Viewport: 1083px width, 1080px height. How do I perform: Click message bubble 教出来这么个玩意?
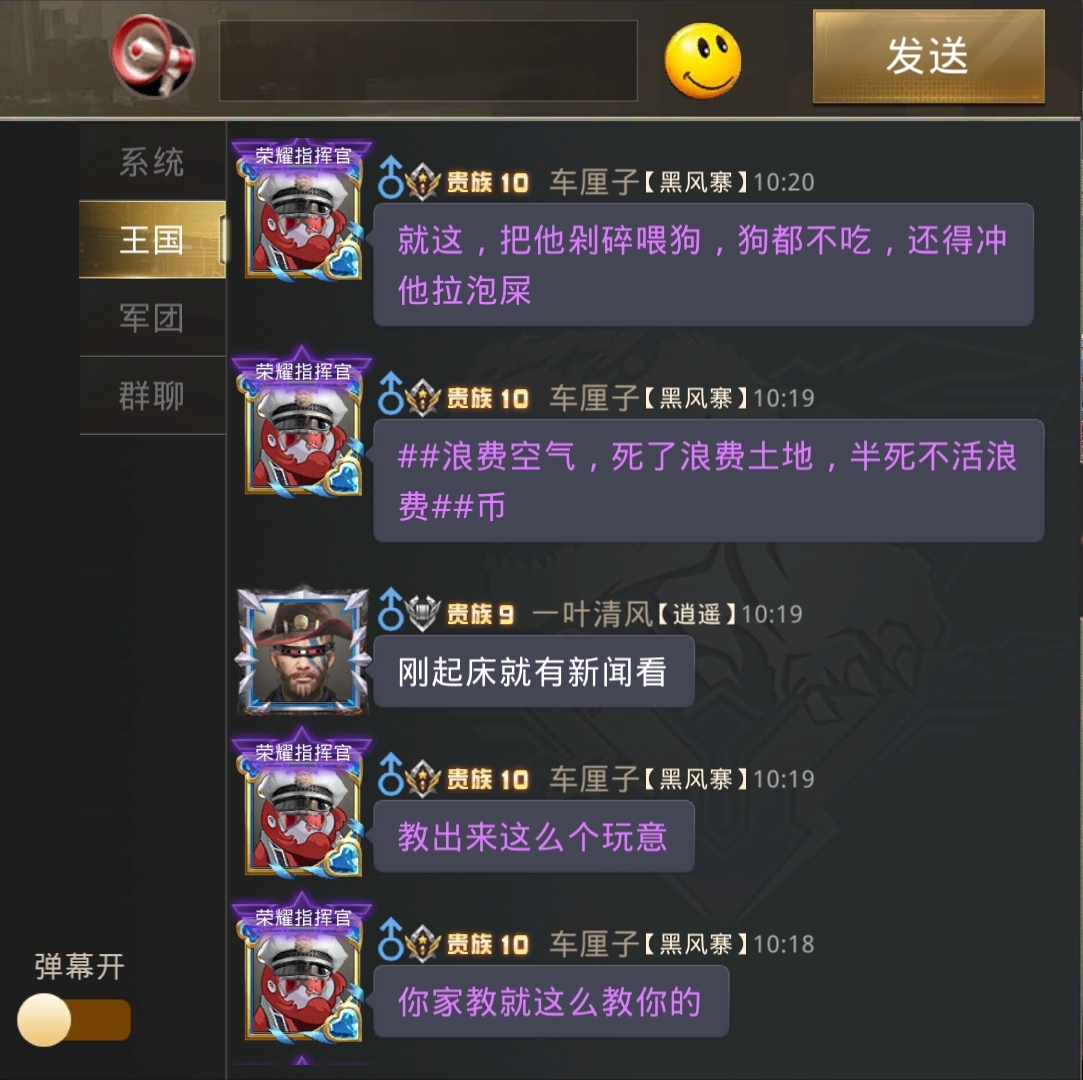[x=533, y=836]
